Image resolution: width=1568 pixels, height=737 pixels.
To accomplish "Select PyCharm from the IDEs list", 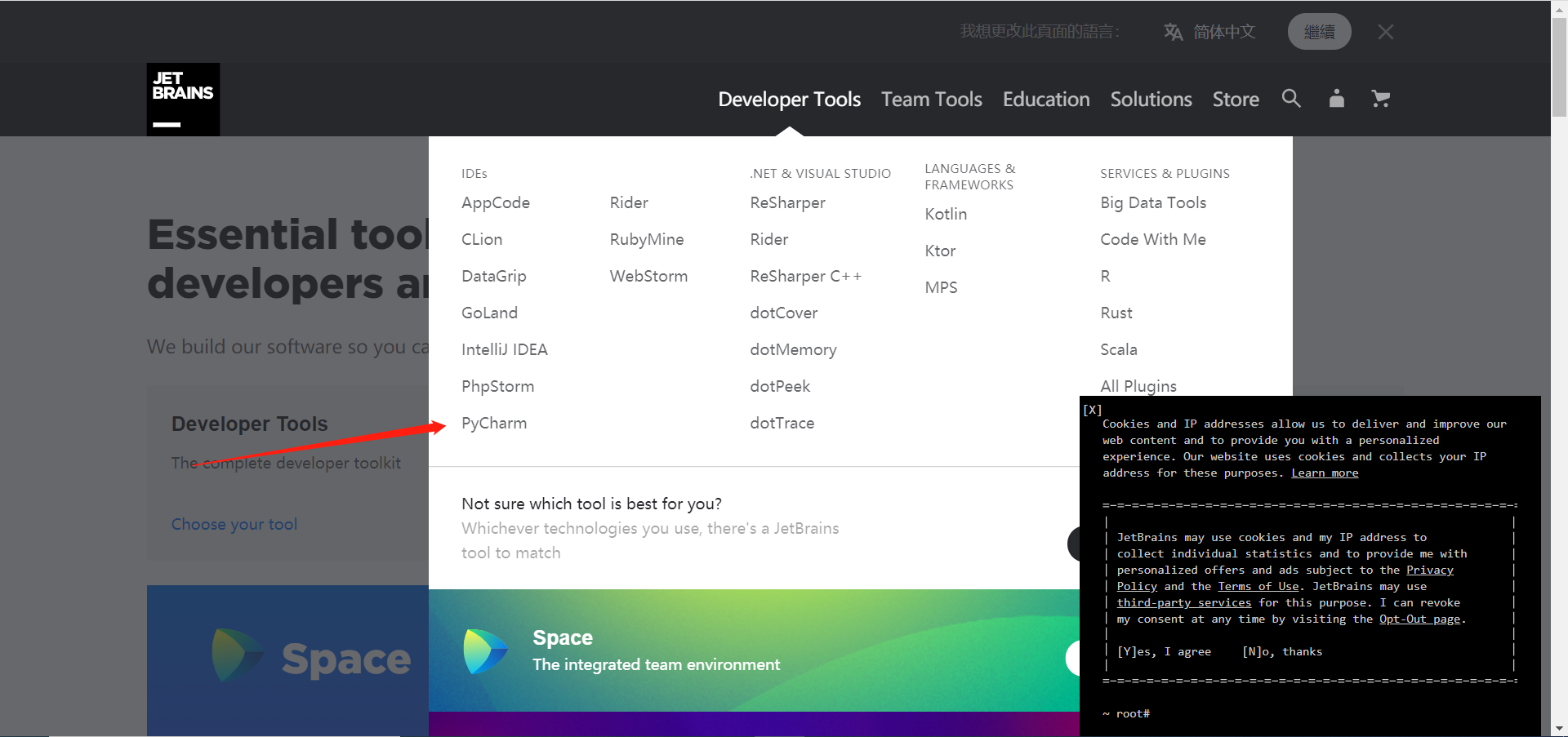I will 494,423.
